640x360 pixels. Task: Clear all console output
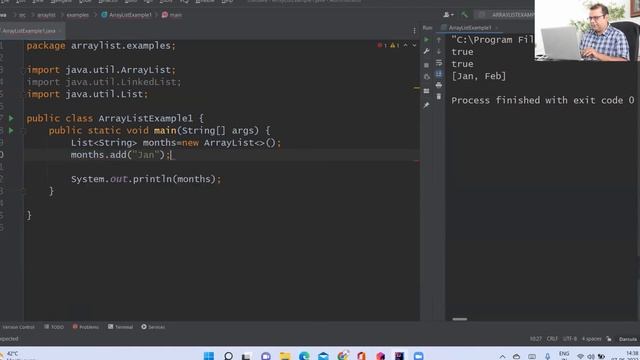click(x=439, y=96)
